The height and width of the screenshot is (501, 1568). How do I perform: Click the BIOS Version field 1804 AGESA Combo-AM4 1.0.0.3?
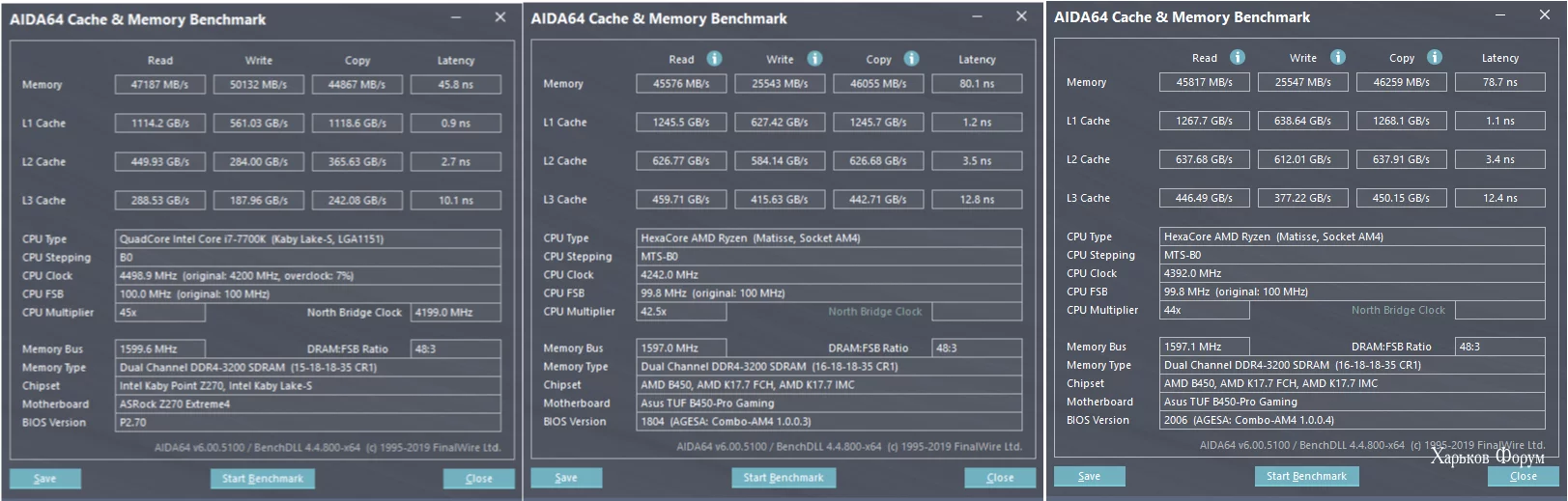pyautogui.click(x=829, y=422)
